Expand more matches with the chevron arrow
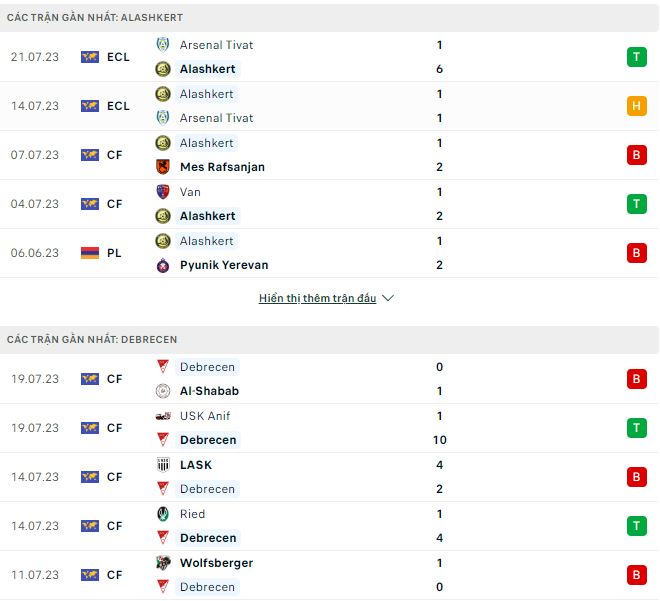 [389, 298]
